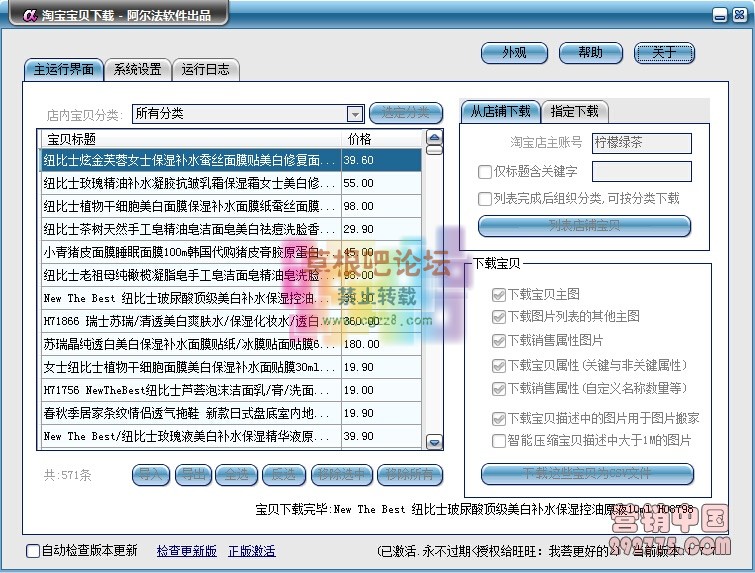Click the list scrollbar up arrow
This screenshot has width=755, height=573.
(x=434, y=138)
